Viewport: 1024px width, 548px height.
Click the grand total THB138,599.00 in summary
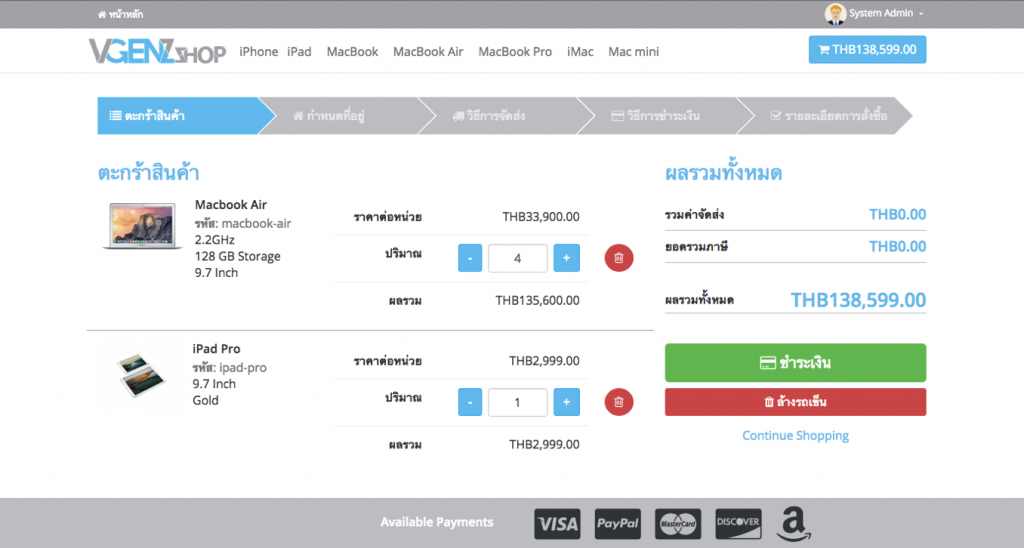[858, 300]
